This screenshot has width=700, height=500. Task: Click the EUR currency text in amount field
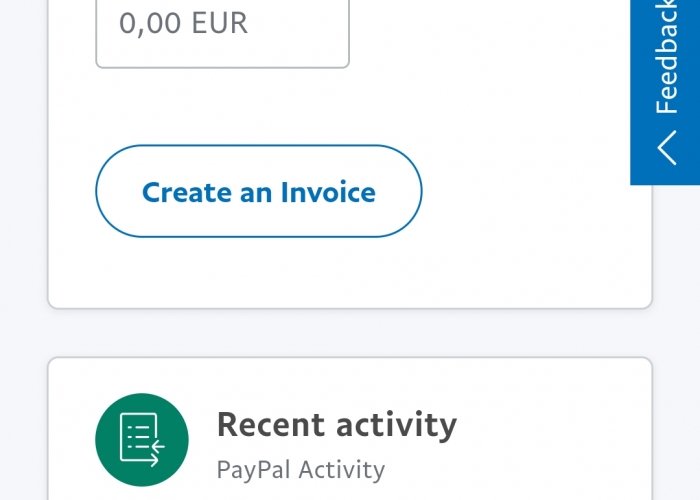[219, 23]
